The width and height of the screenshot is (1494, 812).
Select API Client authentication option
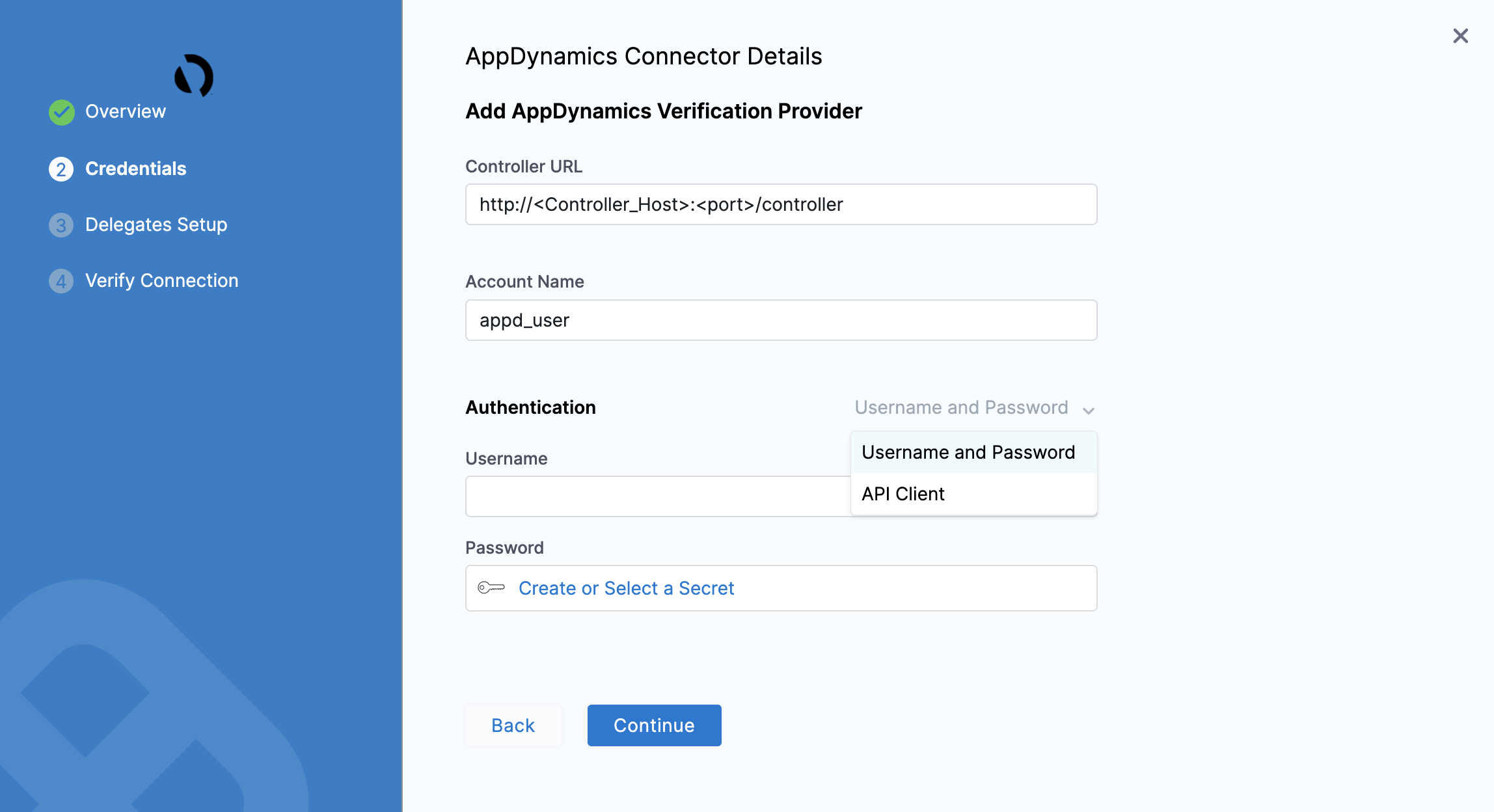[x=903, y=494]
